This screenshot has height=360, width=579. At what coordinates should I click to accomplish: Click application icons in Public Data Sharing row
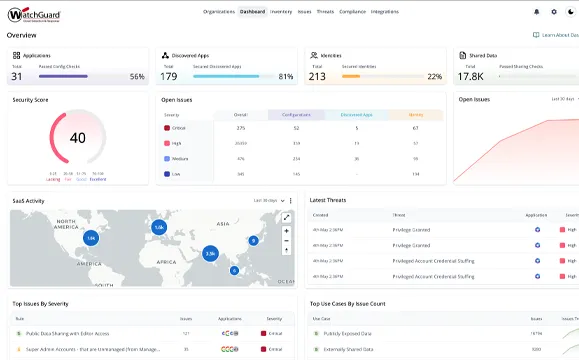point(230,333)
